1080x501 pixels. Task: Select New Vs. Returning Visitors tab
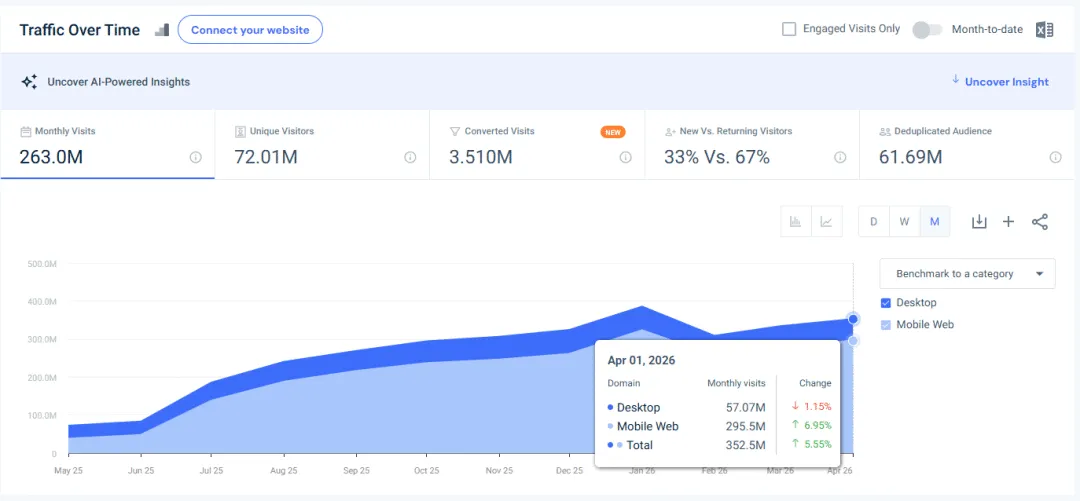pos(752,145)
